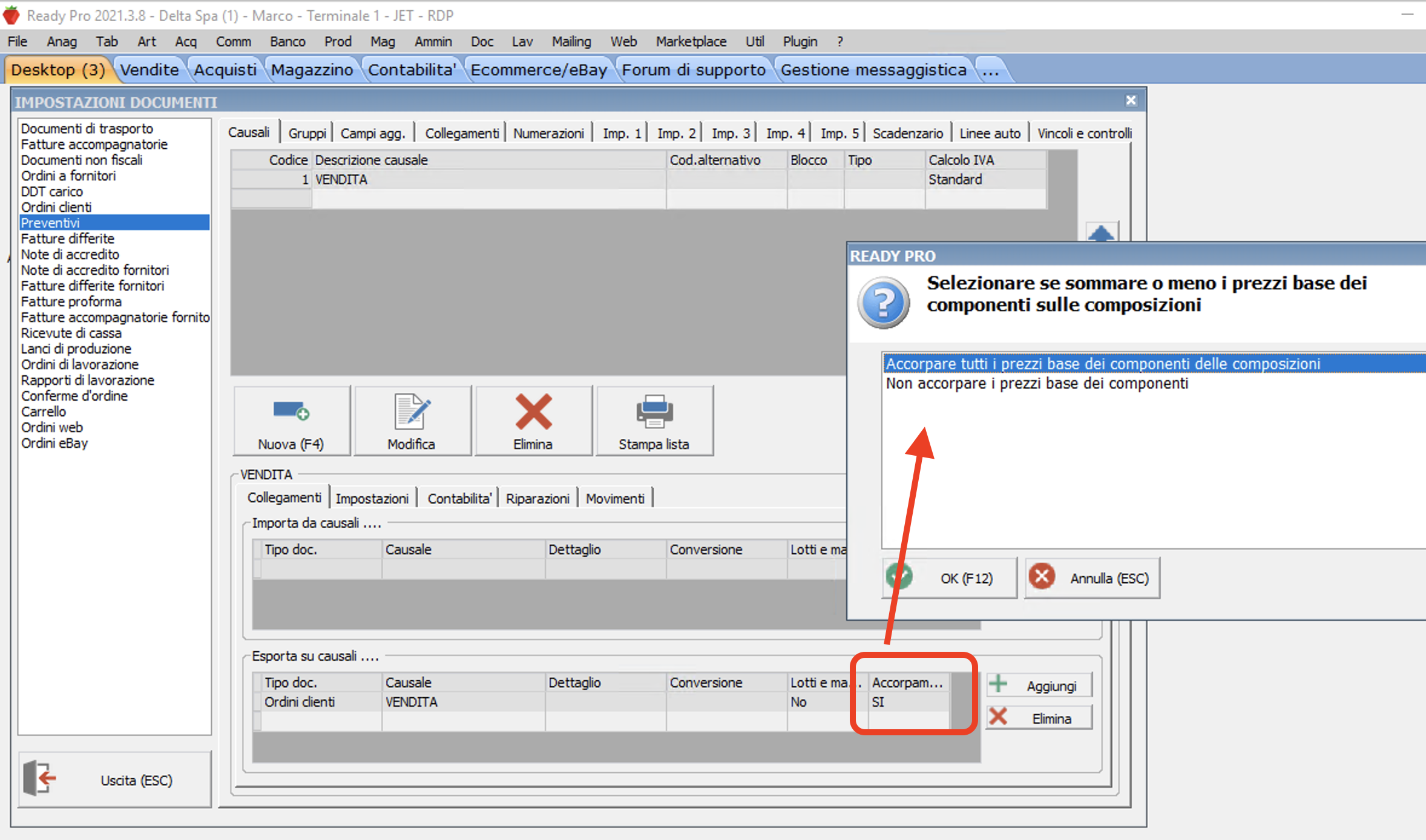Select the Campi agg. settings tab

coord(373,133)
